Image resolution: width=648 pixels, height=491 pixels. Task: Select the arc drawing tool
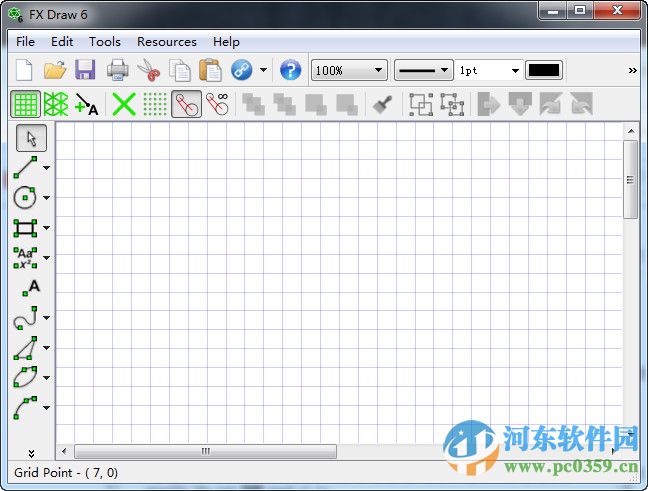tap(25, 408)
